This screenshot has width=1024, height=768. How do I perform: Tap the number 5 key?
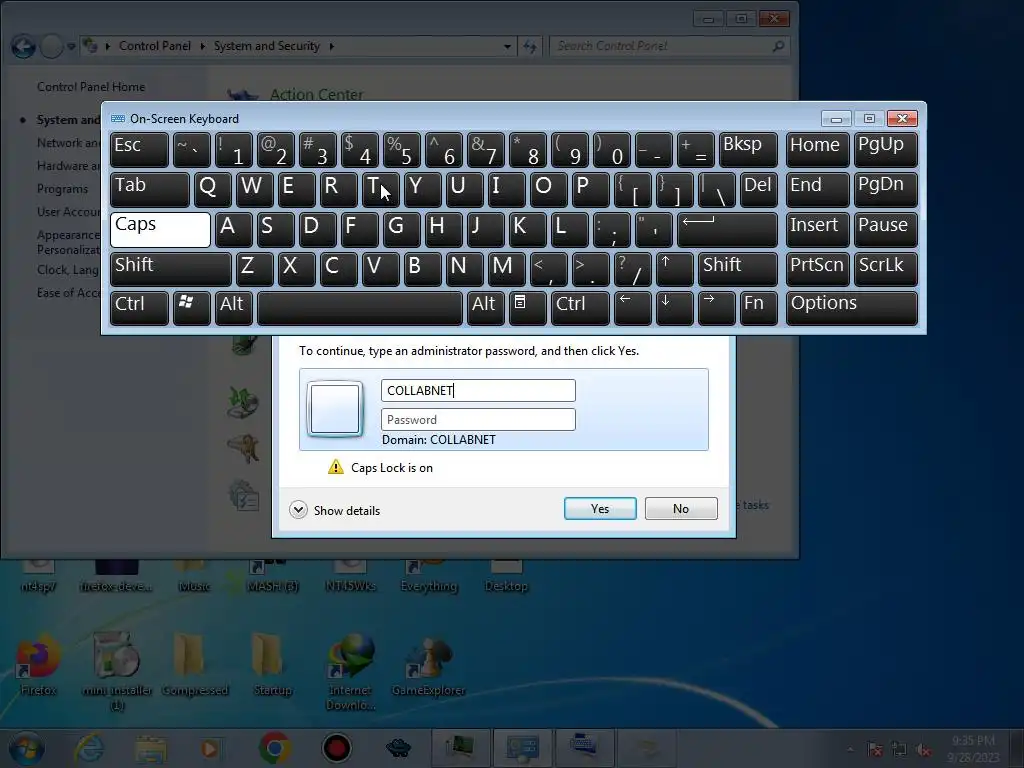(x=402, y=150)
